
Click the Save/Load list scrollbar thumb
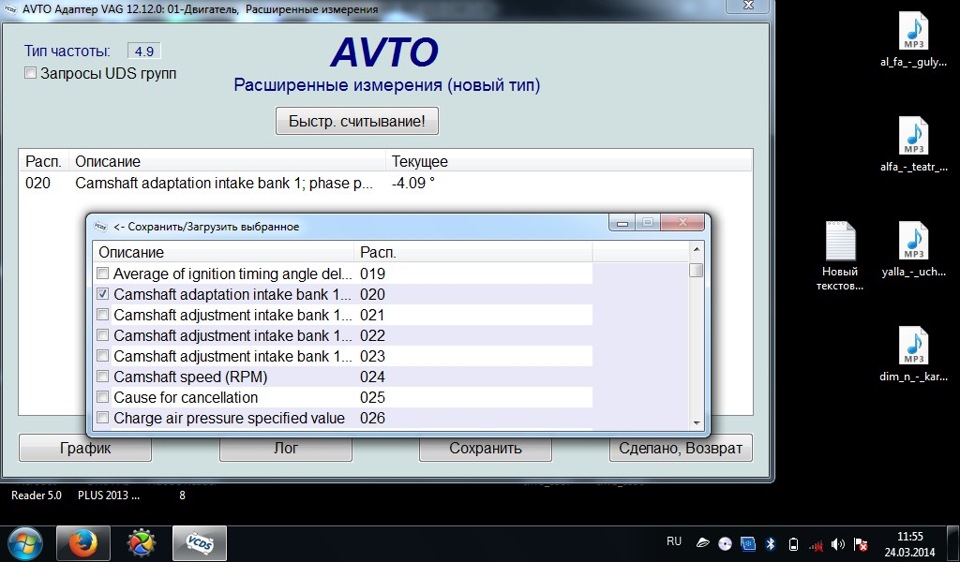696,270
